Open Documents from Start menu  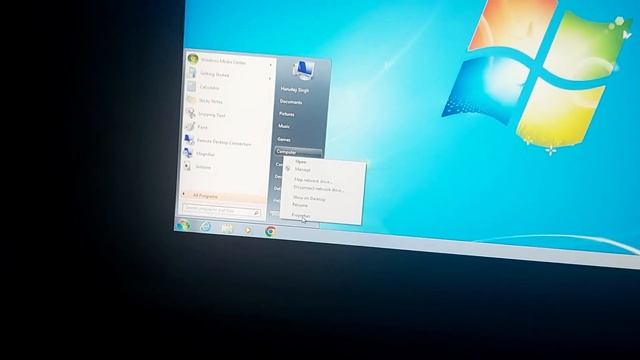pos(291,102)
